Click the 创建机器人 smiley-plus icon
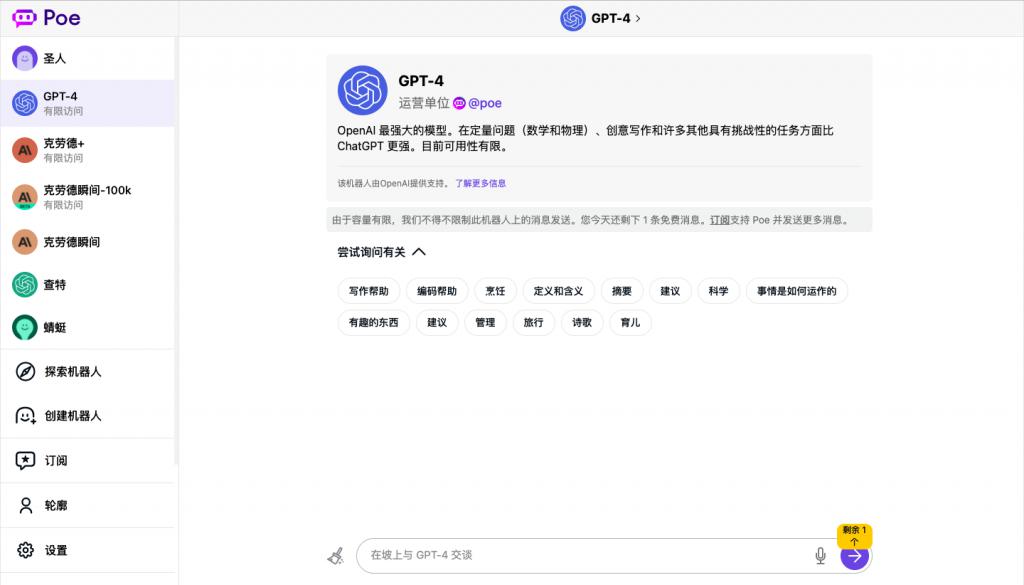This screenshot has width=1024, height=585. 25,416
